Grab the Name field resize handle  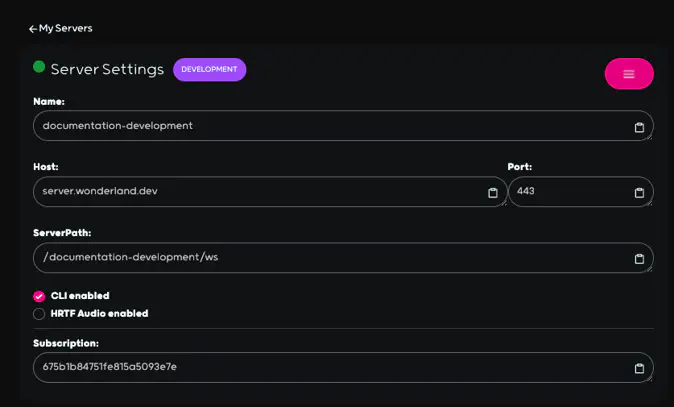tap(650, 138)
